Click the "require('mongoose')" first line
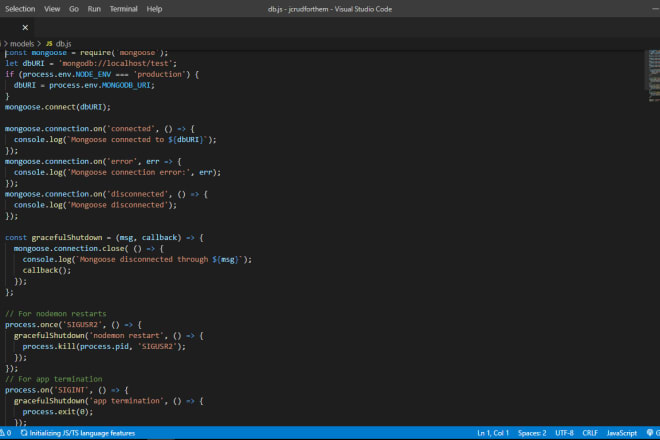This screenshot has width=660, height=440. [86, 53]
